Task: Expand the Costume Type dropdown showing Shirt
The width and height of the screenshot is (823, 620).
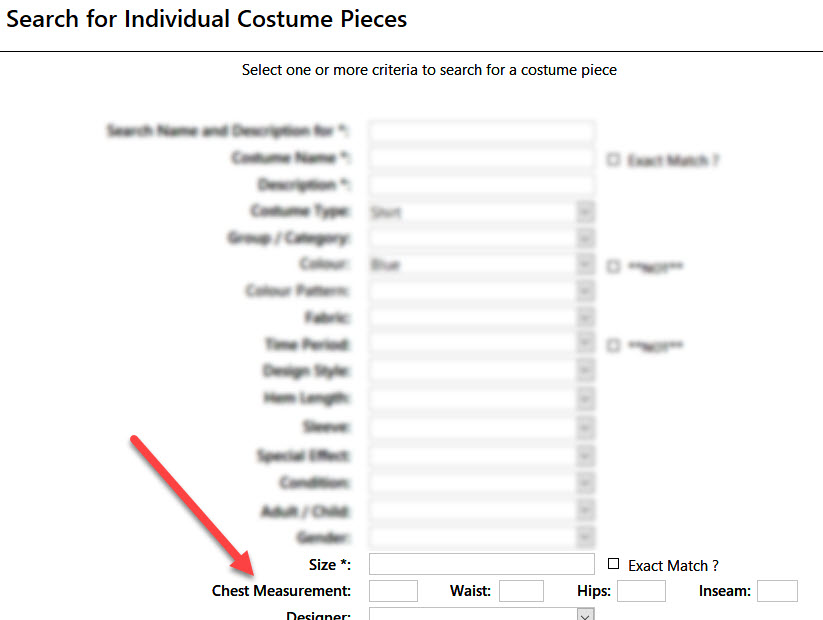Action: (481, 212)
